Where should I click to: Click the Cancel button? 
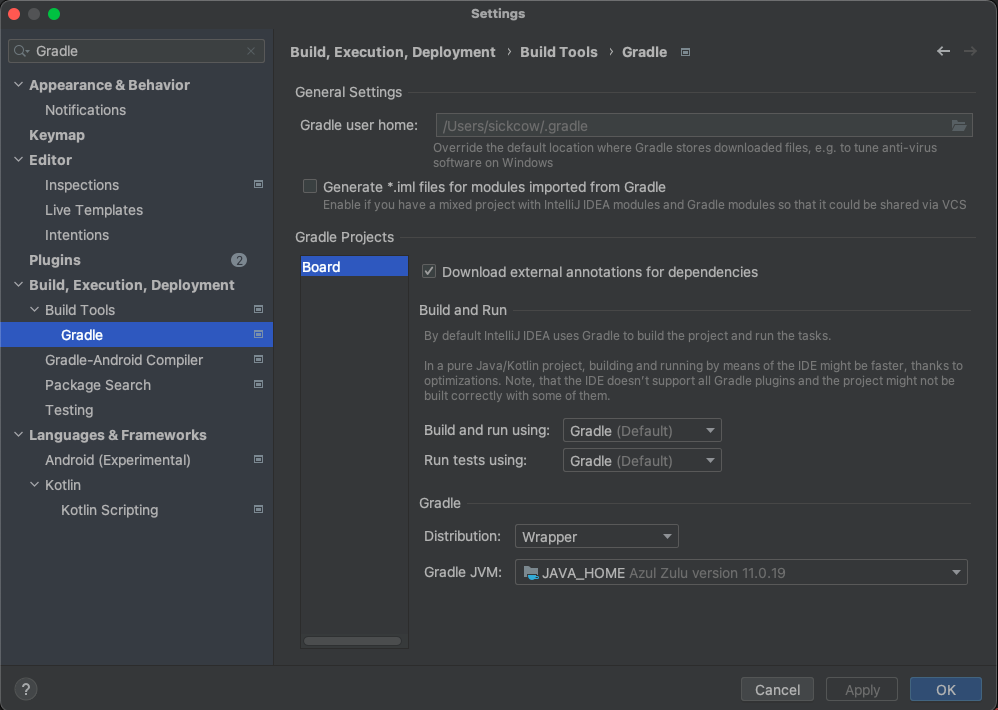coord(777,690)
